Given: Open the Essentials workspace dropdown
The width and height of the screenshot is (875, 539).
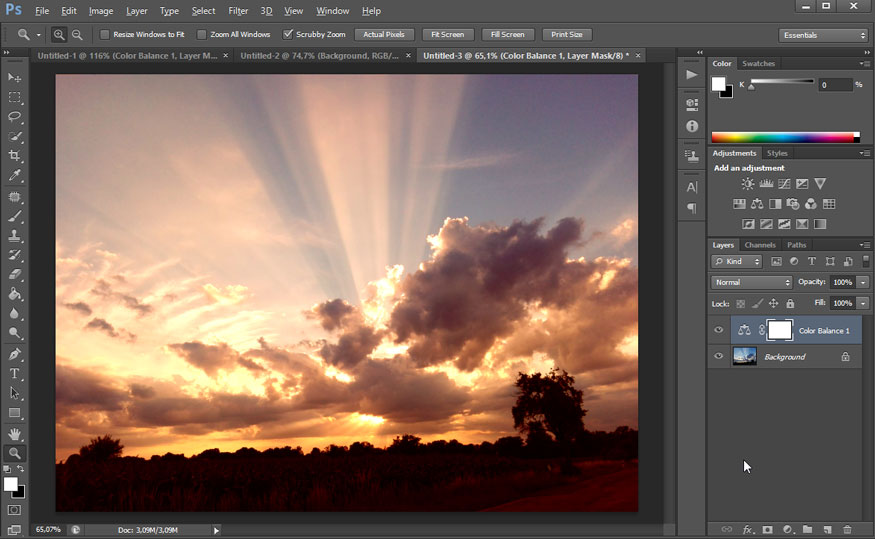Looking at the screenshot, I should pyautogui.click(x=823, y=35).
